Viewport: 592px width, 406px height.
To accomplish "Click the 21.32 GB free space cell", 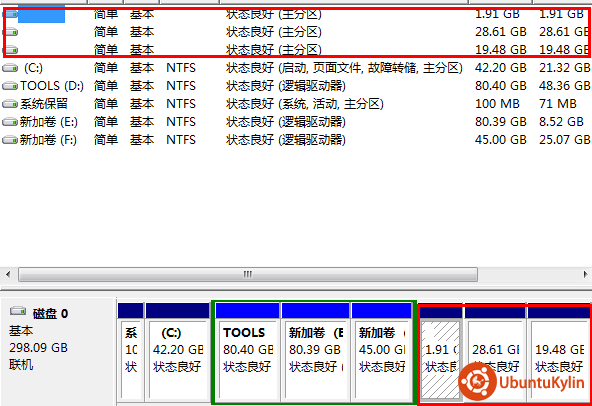I will point(565,68).
